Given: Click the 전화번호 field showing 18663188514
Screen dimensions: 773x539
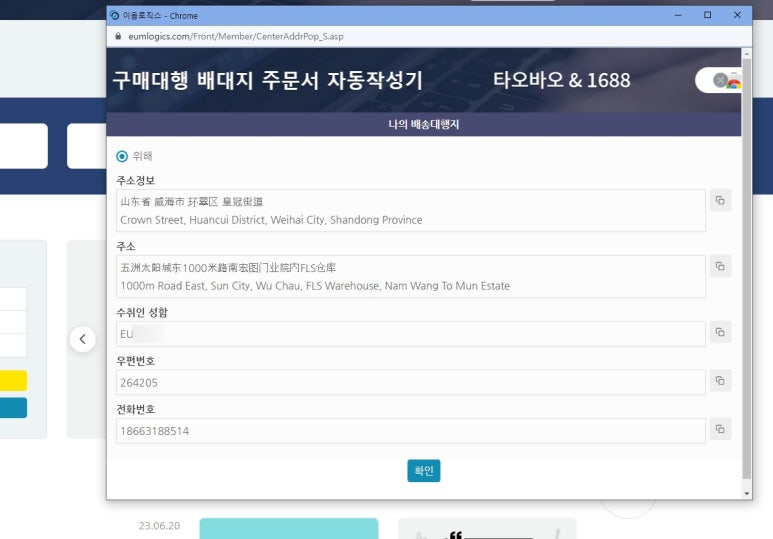Looking at the screenshot, I should [x=411, y=431].
